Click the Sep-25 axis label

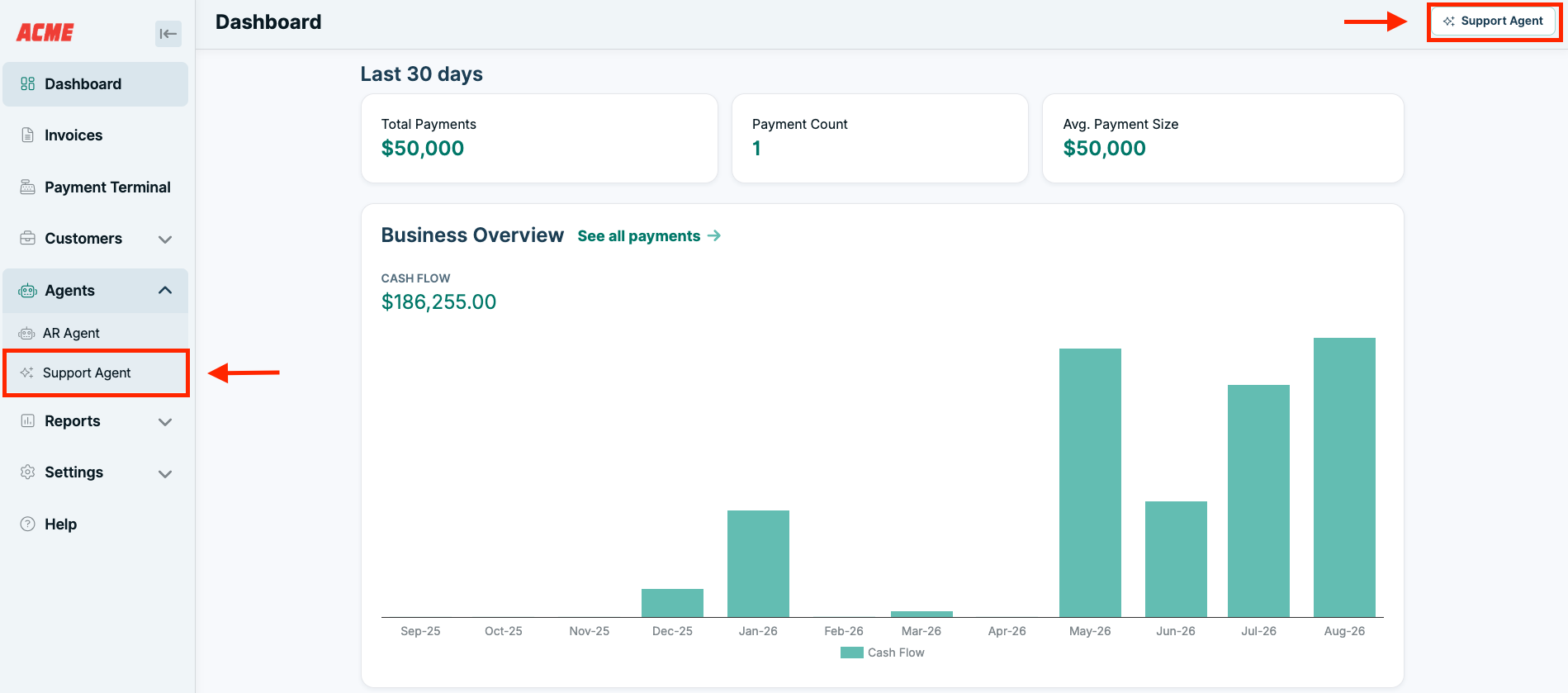420,631
